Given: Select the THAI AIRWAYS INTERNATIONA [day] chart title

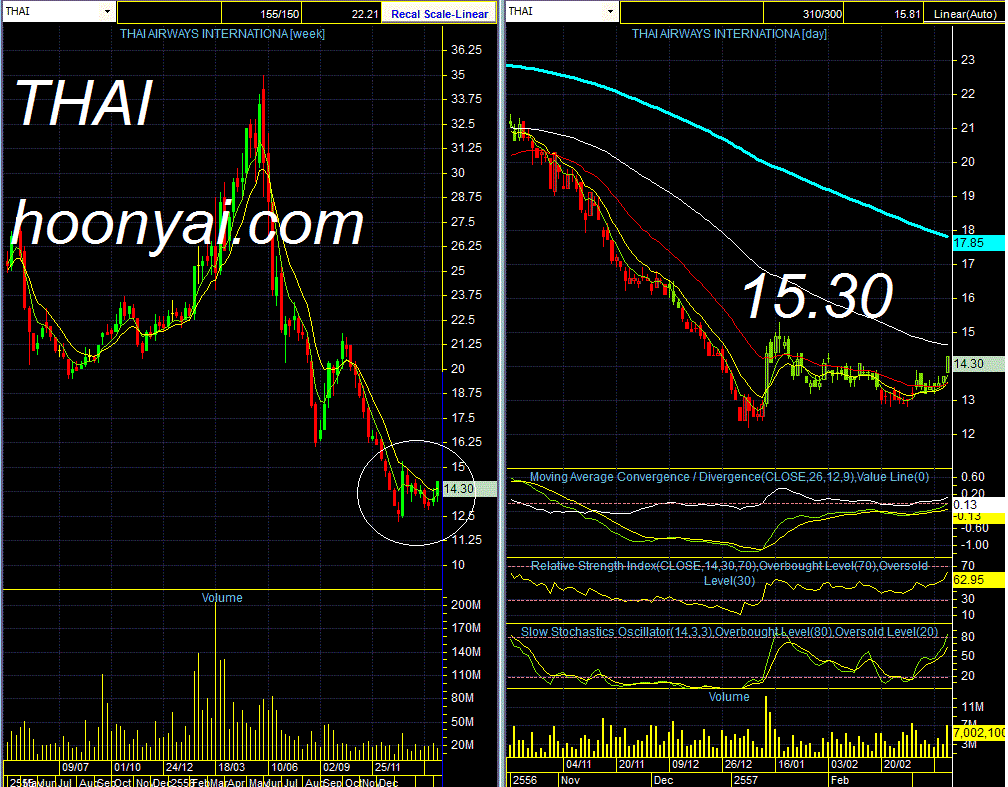Looking at the screenshot, I should coord(729,34).
